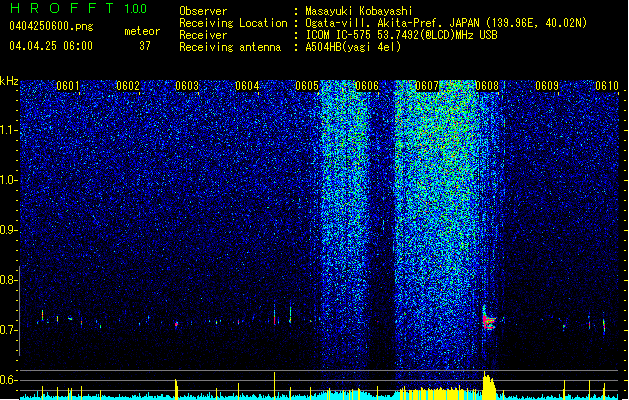Click the 0.6 kHz axis tick label

(8, 380)
